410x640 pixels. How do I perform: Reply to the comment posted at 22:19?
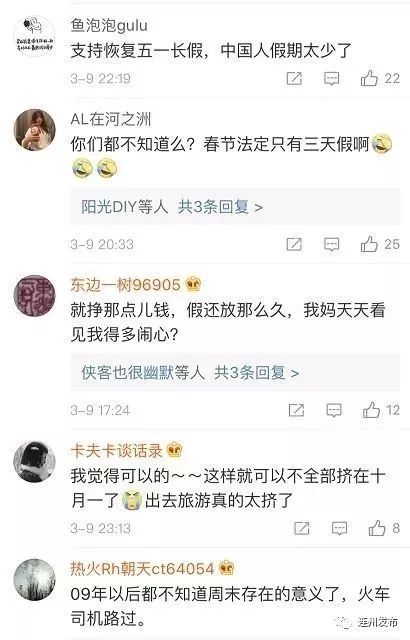(331, 78)
